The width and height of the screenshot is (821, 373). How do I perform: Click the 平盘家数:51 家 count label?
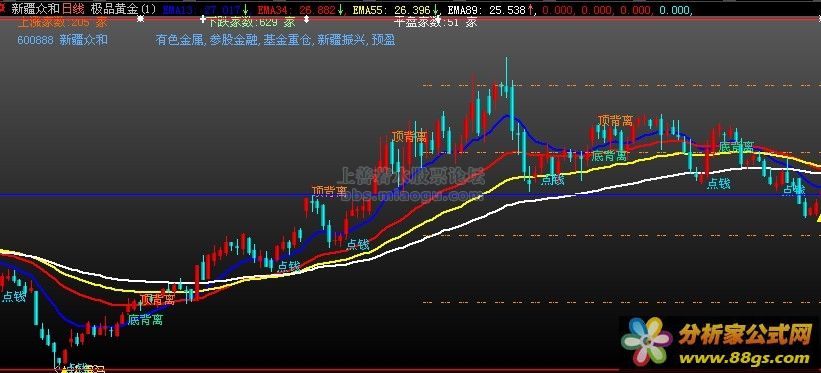(x=435, y=22)
